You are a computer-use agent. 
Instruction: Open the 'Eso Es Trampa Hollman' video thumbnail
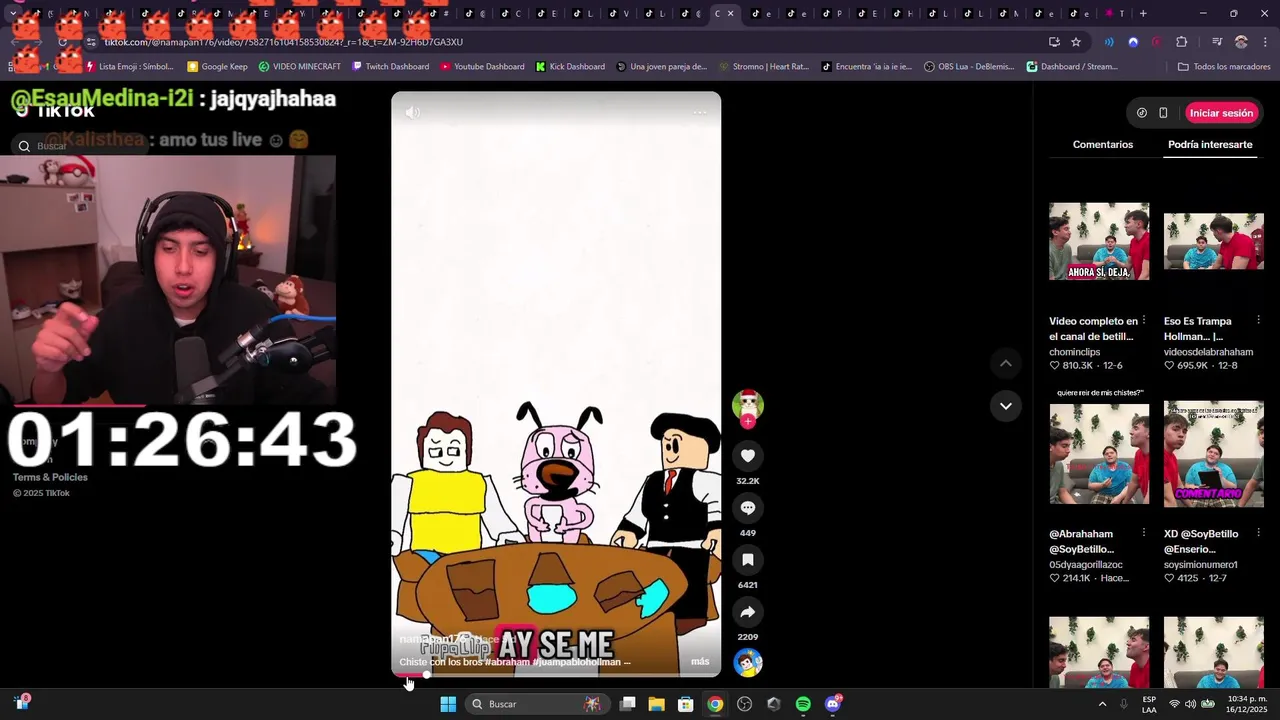click(1214, 241)
